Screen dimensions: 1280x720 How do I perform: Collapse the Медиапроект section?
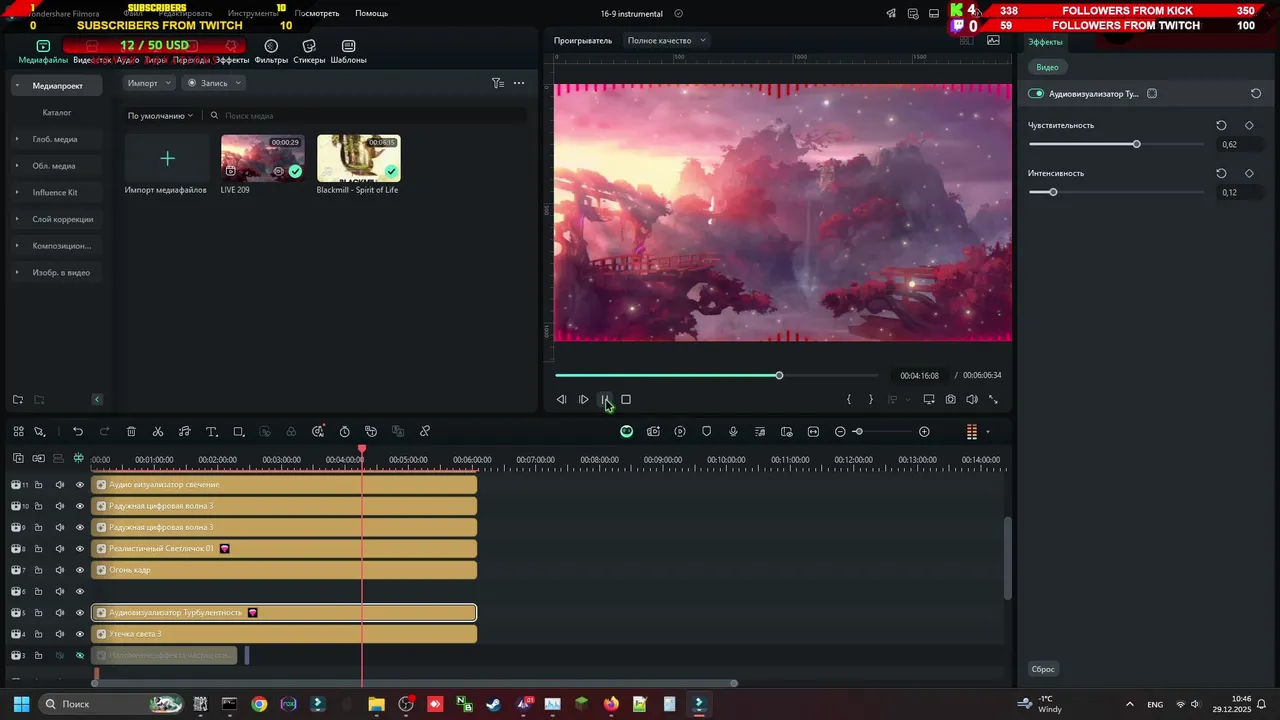(x=16, y=86)
